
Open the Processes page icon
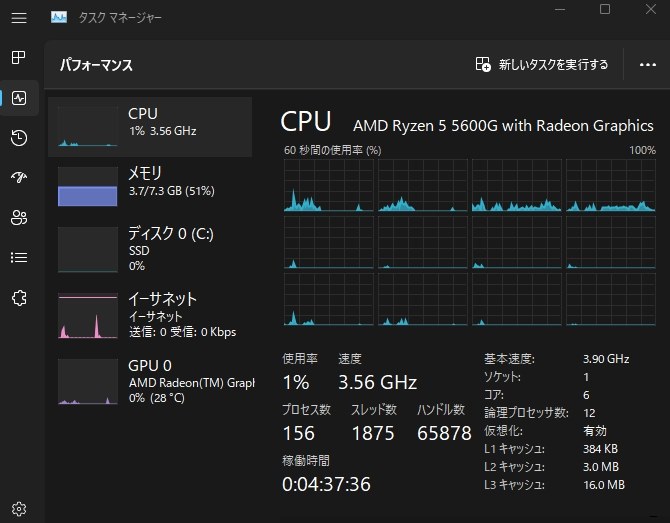[19, 58]
